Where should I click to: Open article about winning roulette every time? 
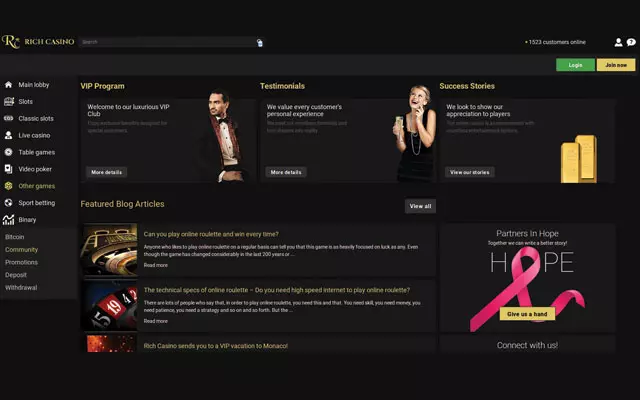(211, 234)
